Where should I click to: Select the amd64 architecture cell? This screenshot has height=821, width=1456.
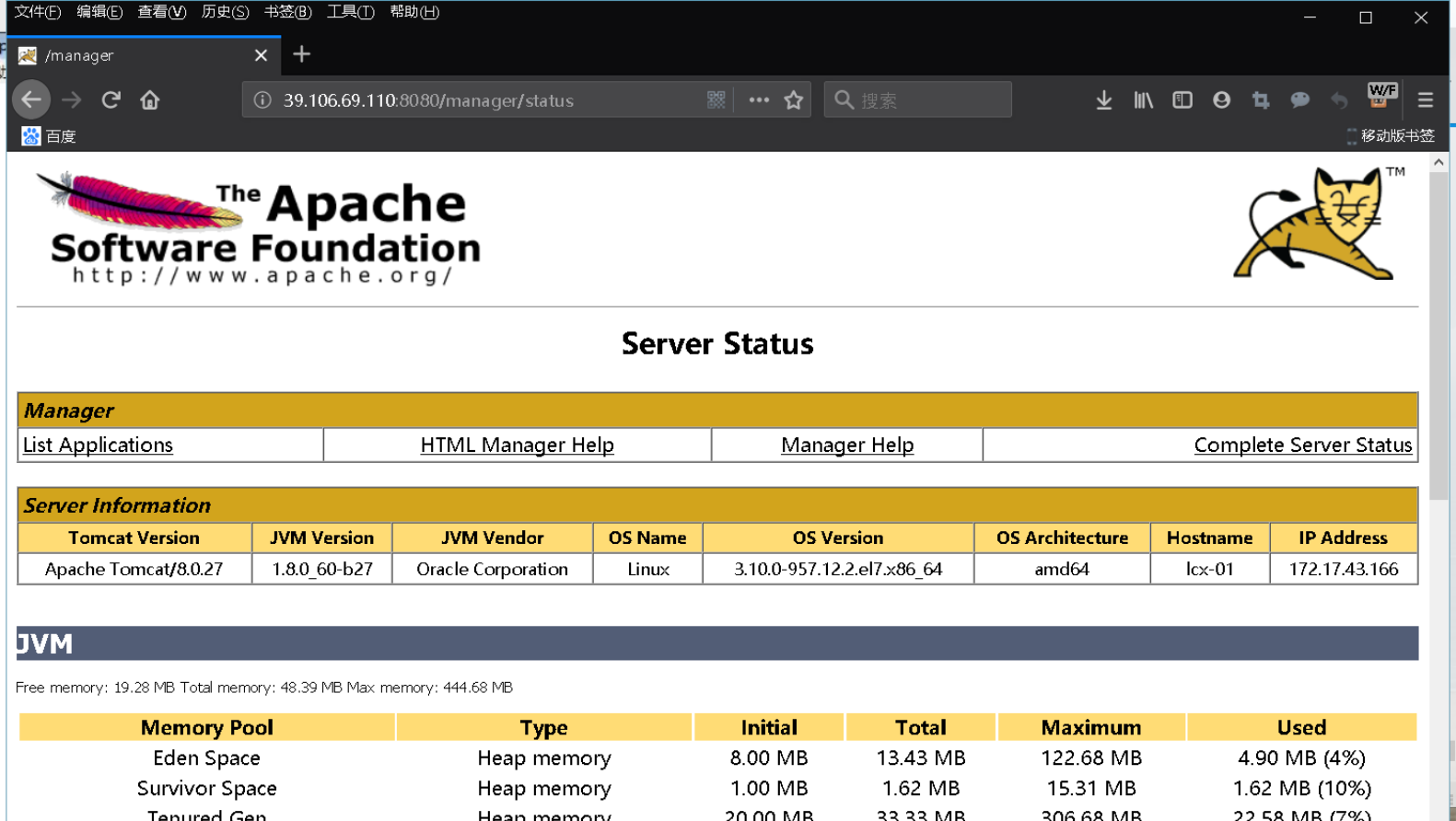tap(1062, 569)
